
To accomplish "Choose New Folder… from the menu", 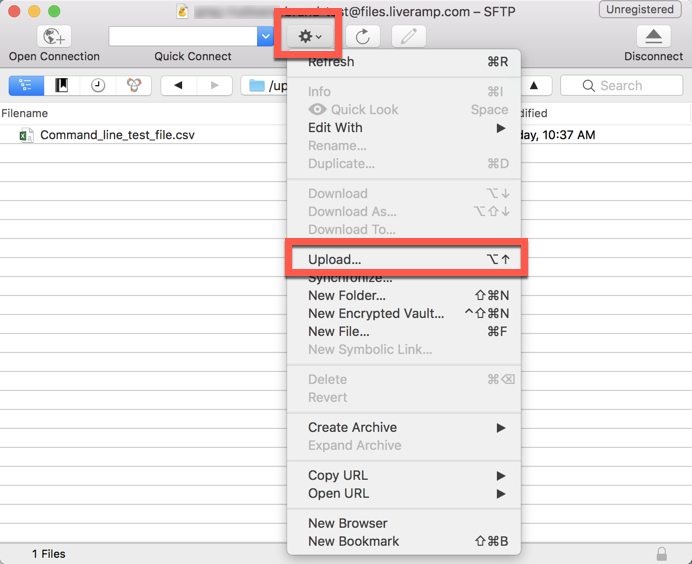I will point(404,295).
